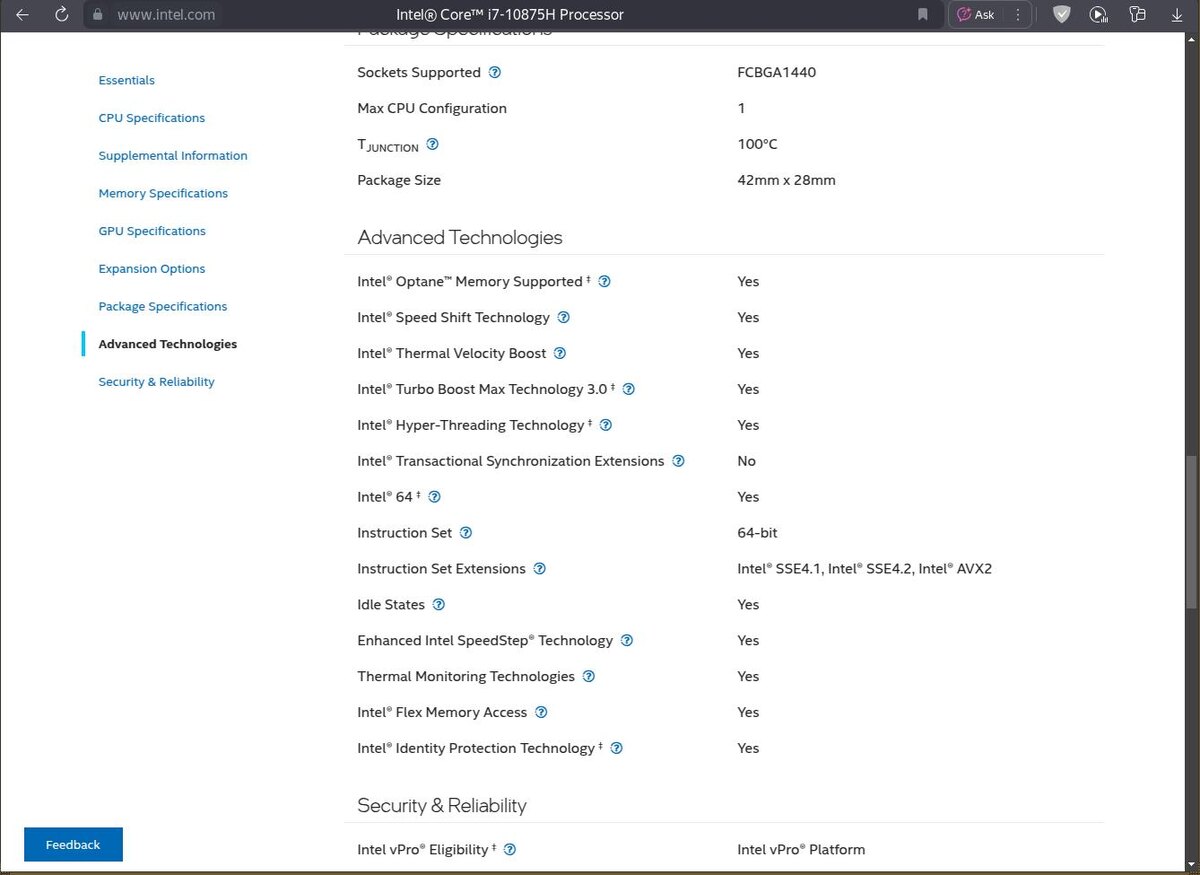
Task: Click the www.intel.com address field
Action: tap(165, 15)
